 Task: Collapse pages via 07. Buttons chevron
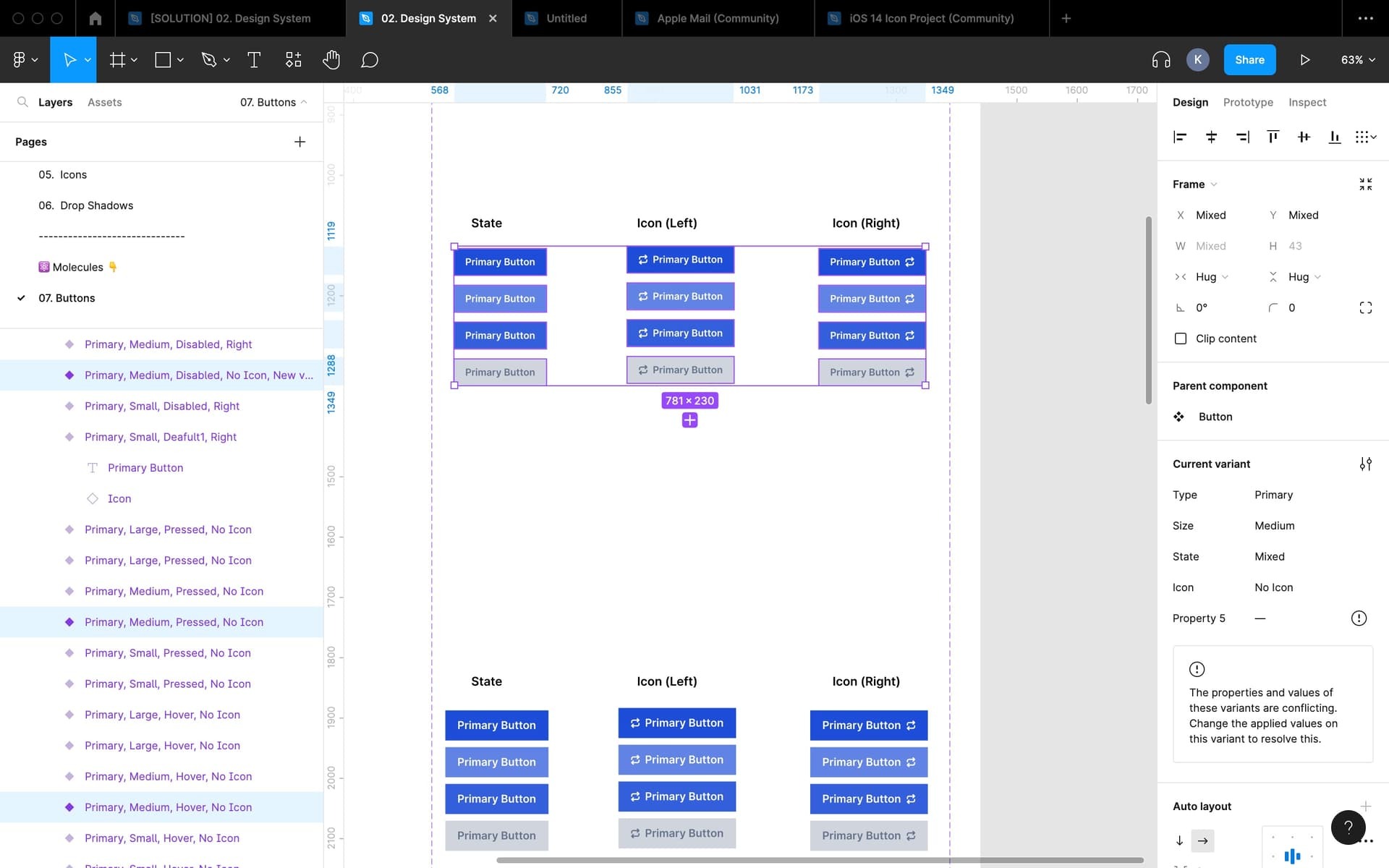point(304,102)
